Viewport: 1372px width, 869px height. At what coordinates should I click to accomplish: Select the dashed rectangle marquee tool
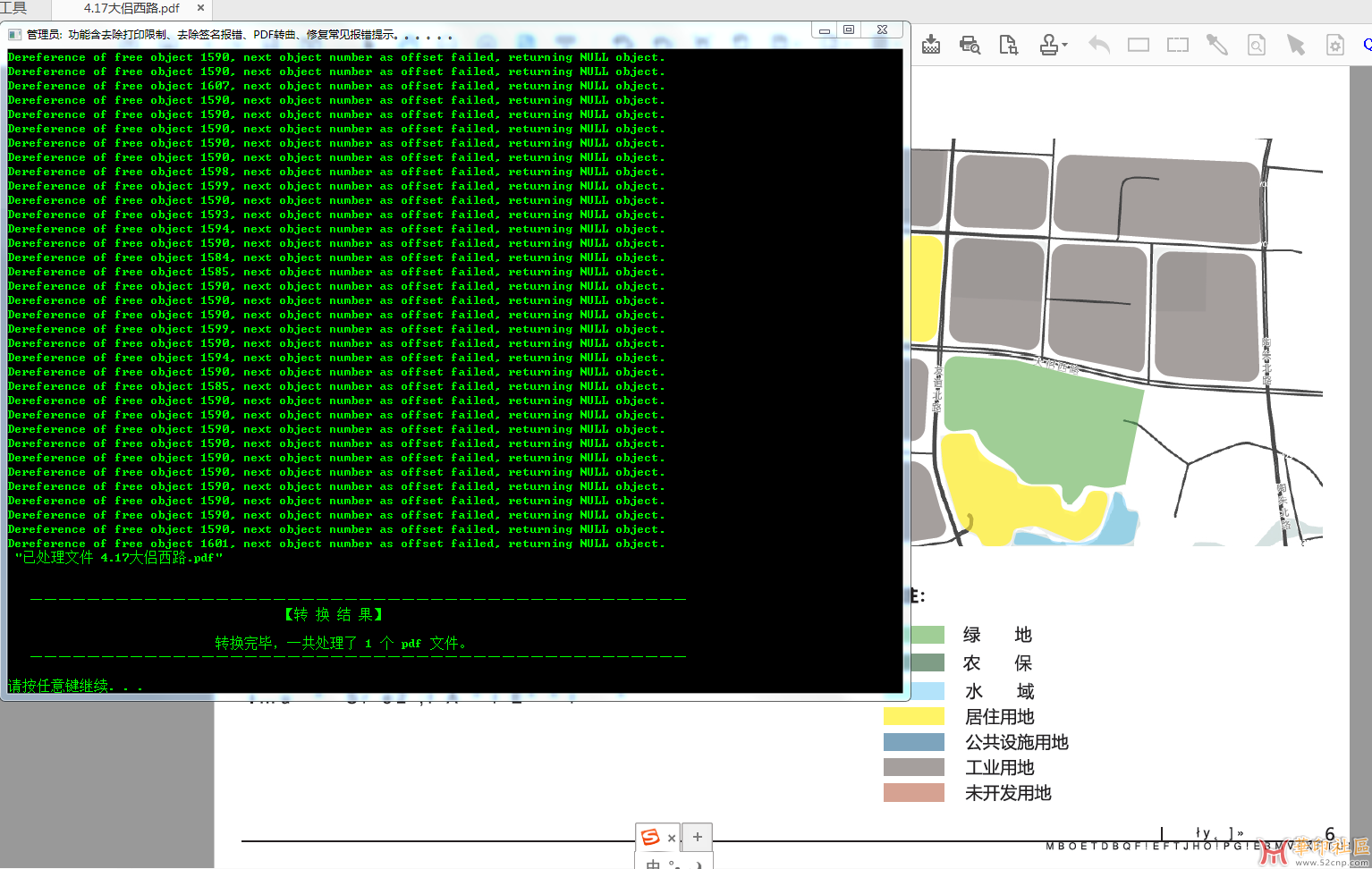coord(1178,45)
